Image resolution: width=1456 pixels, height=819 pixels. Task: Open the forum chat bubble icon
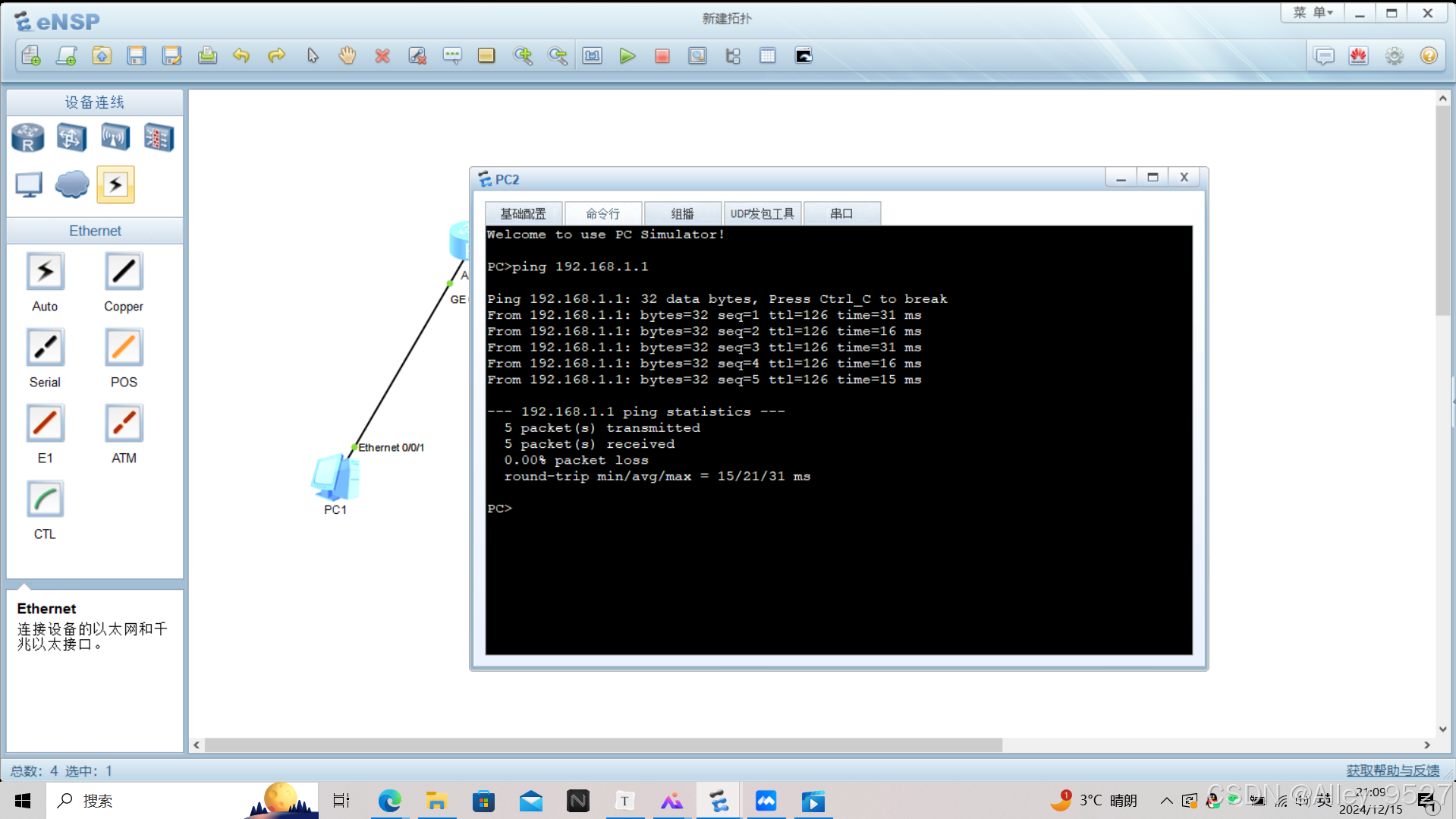pos(1324,55)
